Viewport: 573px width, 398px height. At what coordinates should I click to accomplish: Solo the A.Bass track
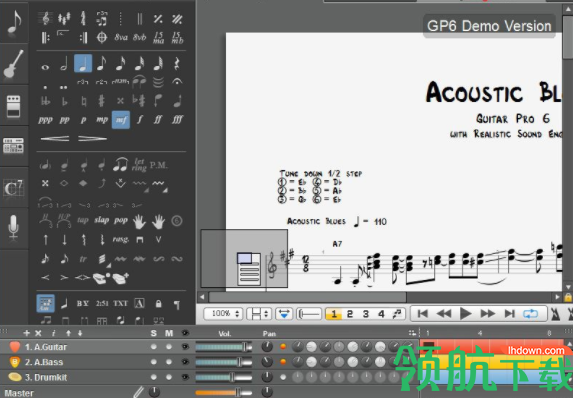coord(153,362)
